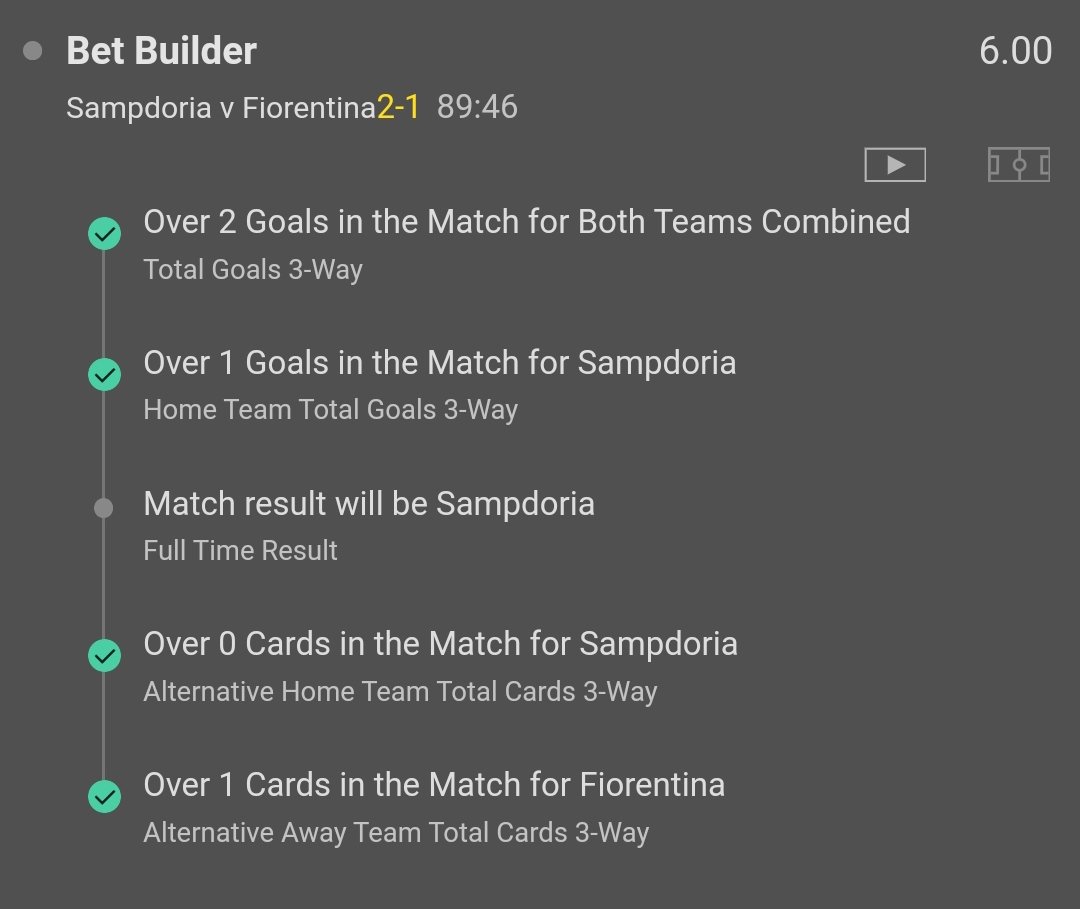Click the 89:46 match clock
Image resolution: width=1080 pixels, height=909 pixels.
coord(477,108)
